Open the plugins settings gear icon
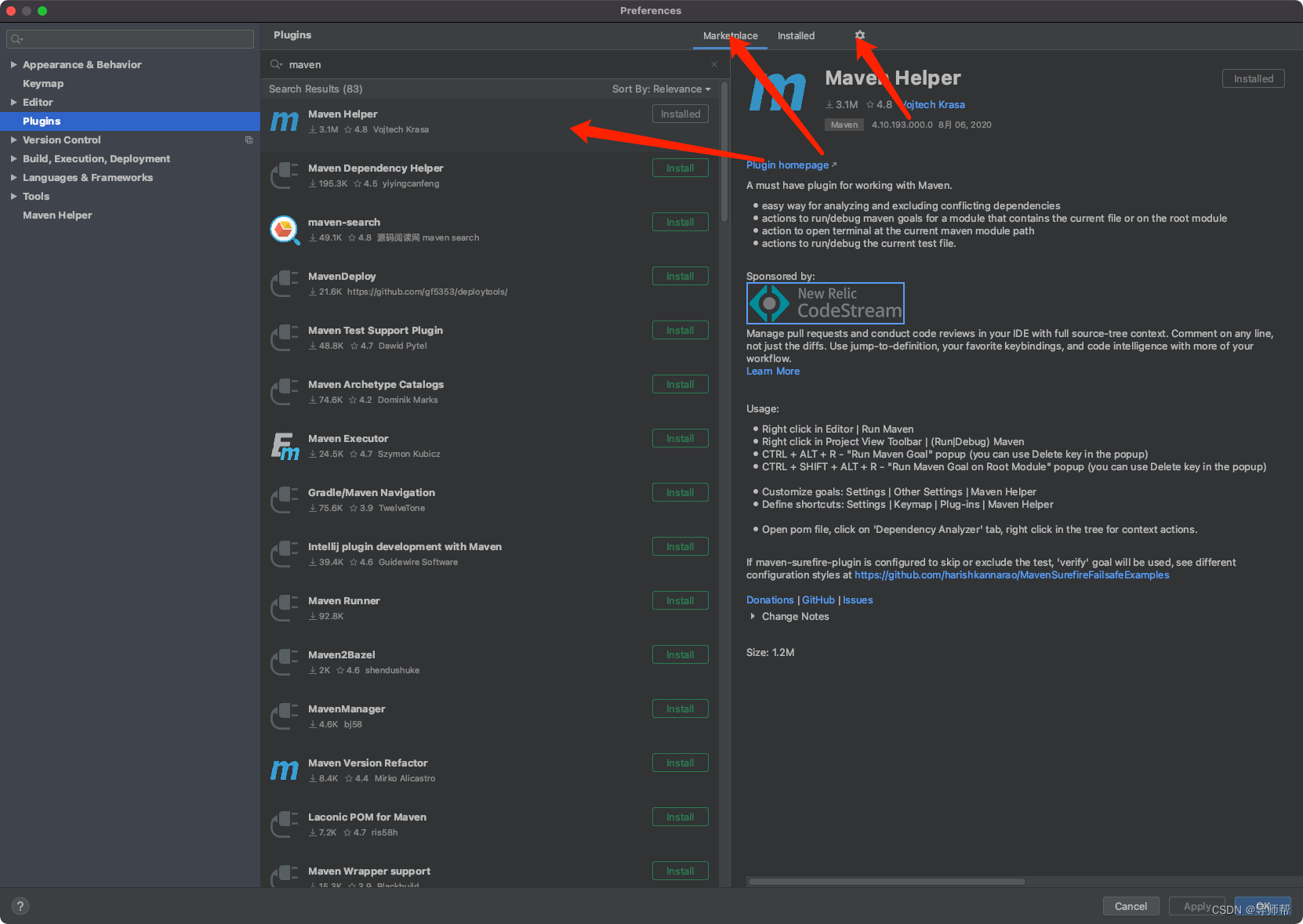 [860, 35]
